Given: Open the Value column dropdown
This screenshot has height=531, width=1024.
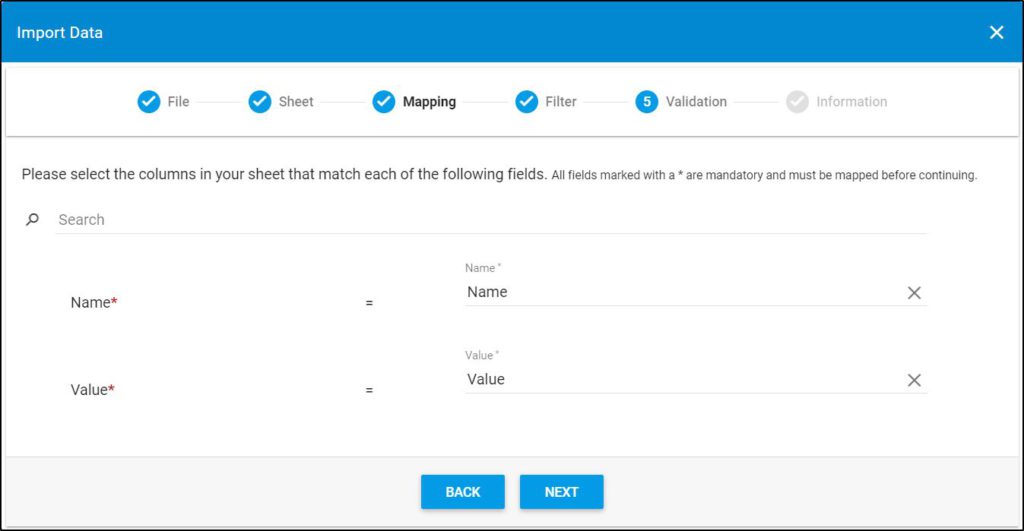Looking at the screenshot, I should (x=684, y=379).
